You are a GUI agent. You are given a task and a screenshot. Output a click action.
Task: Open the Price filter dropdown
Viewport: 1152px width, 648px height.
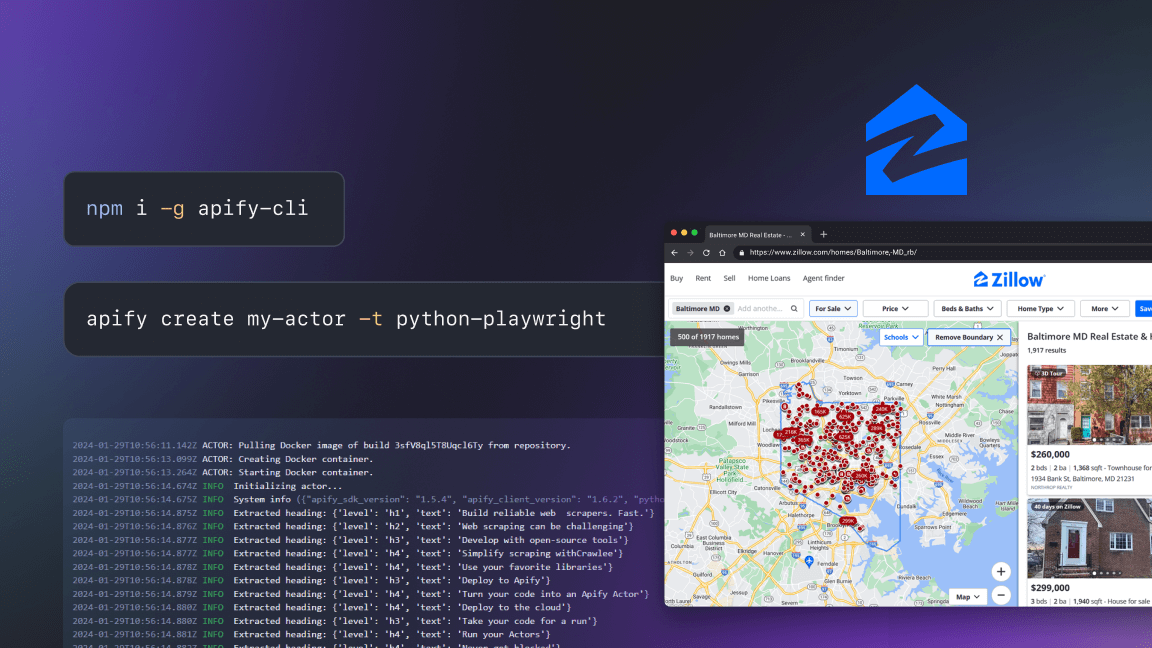coord(895,308)
